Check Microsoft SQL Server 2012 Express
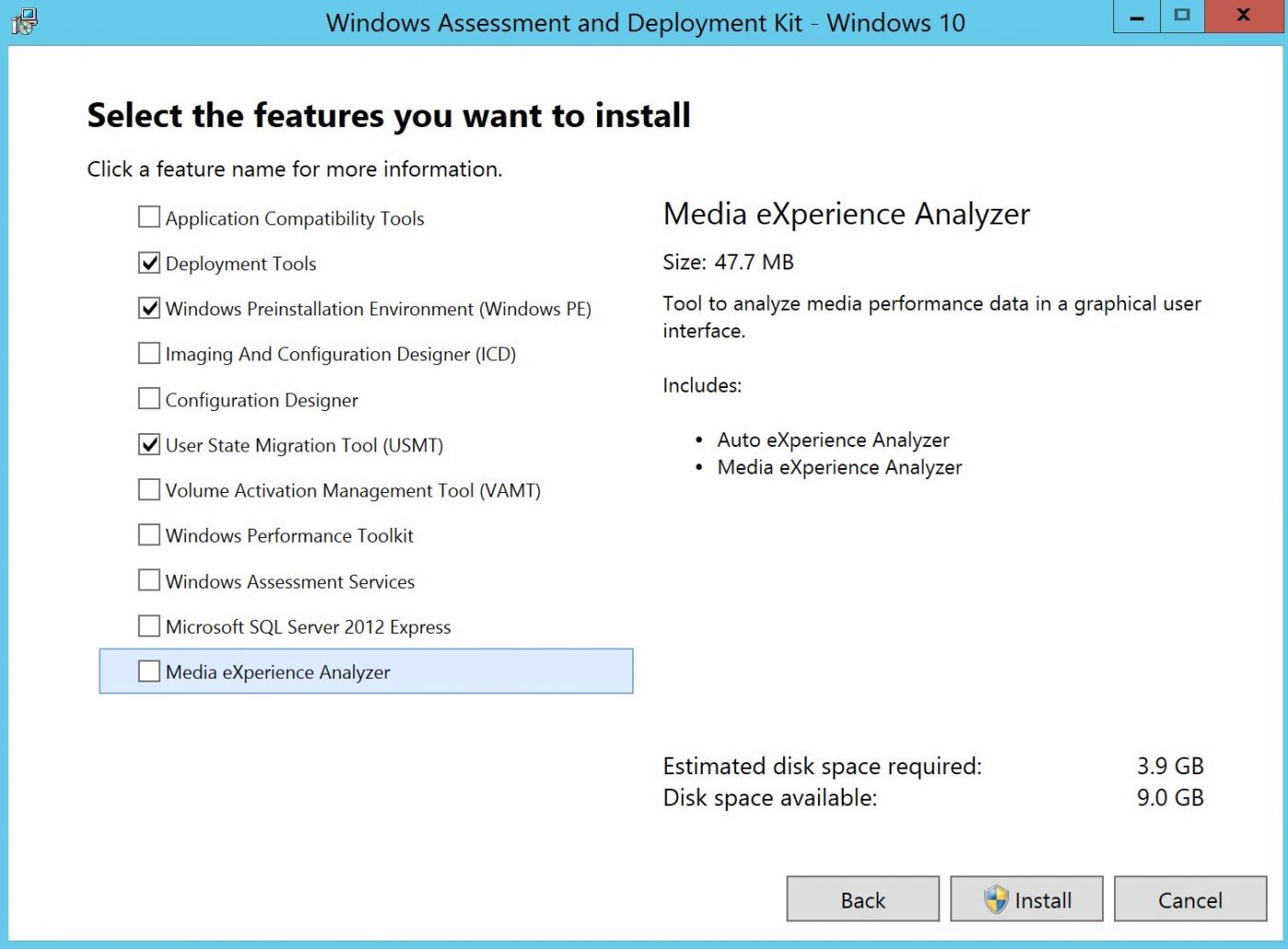The image size is (1288, 949). coord(148,625)
